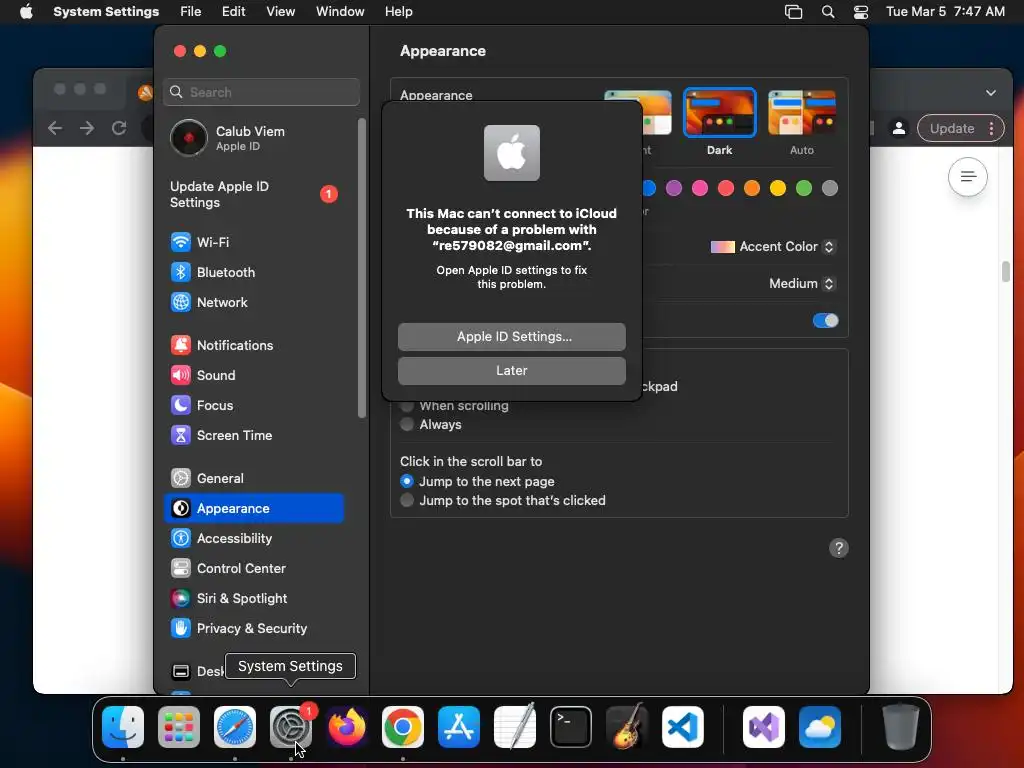The height and width of the screenshot is (768, 1024).
Task: Open Focus settings in sidebar
Action: tap(253, 406)
